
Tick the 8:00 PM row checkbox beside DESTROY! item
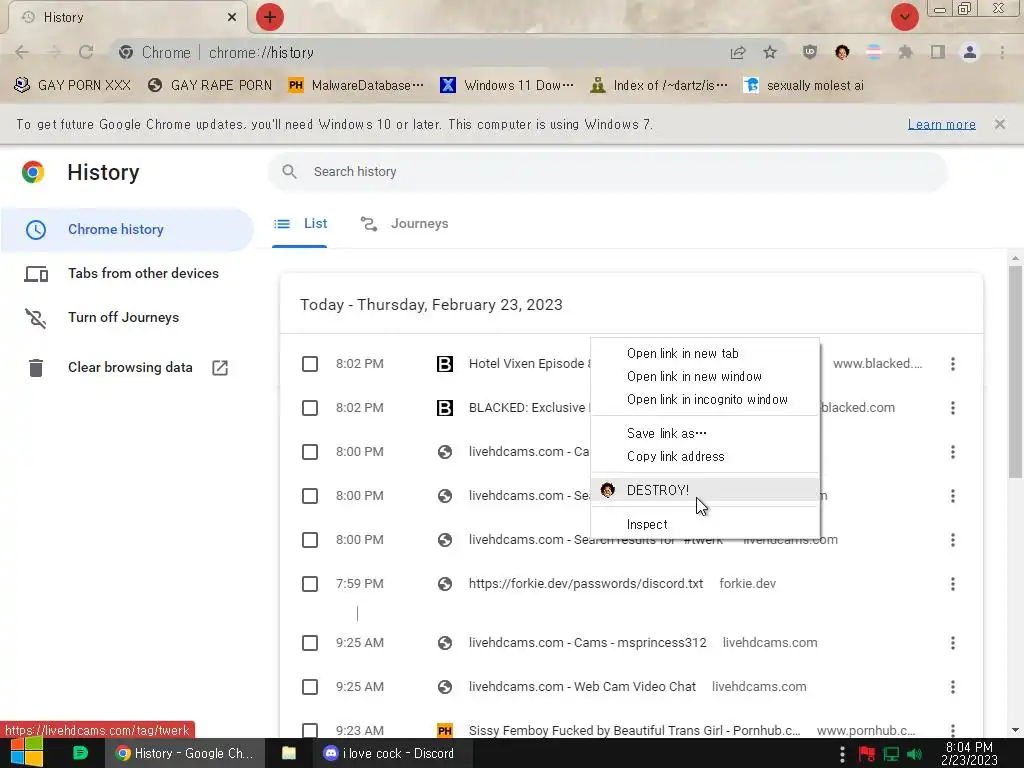pos(310,496)
